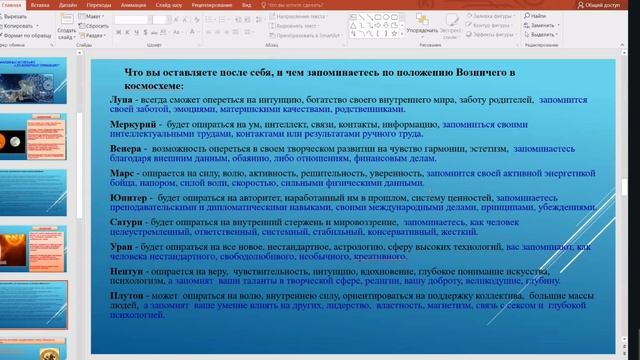Open the Выделить select dropdown
This screenshot has height=360, width=640.
(x=541, y=35)
